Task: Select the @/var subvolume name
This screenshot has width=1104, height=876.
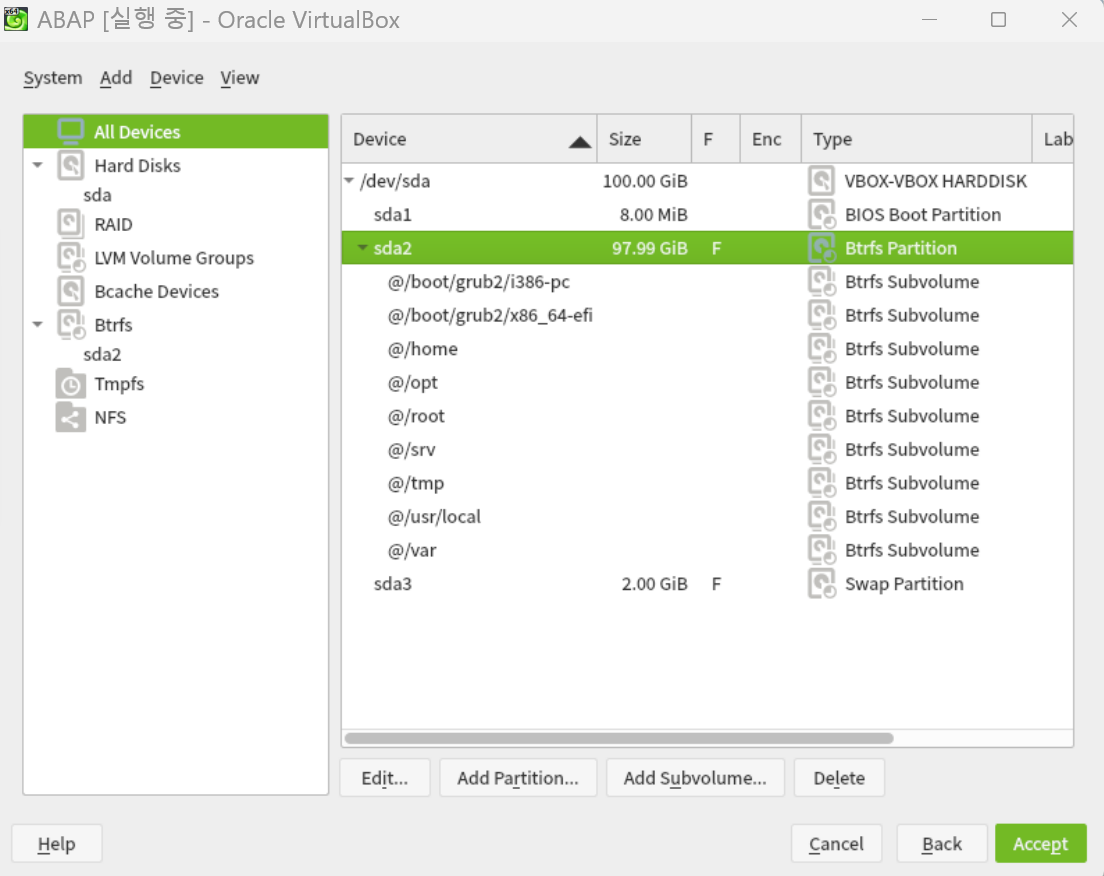Action: coord(412,550)
